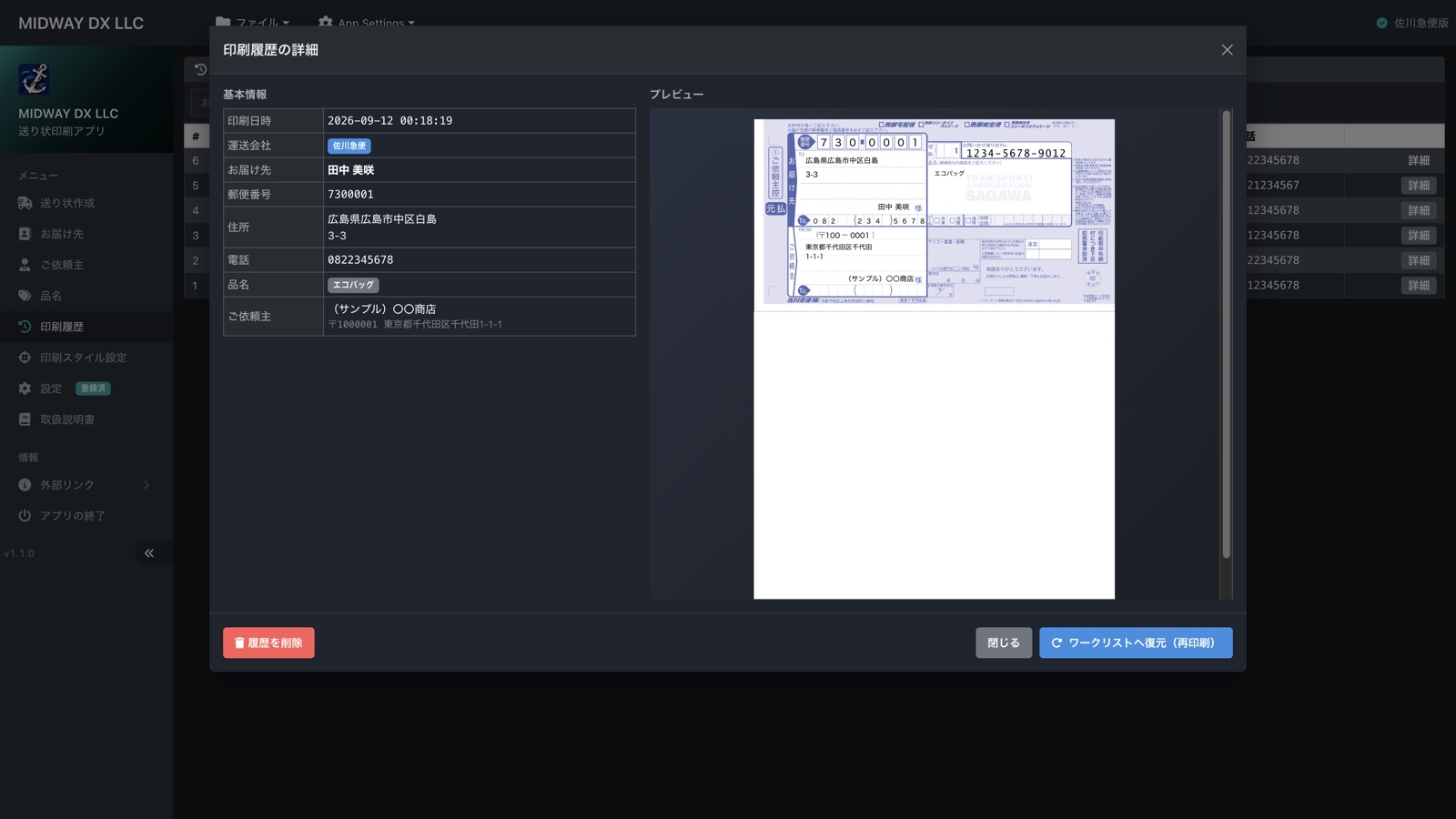Click the gear icon for 設定
Image resolution: width=1456 pixels, height=819 pixels.
coord(25,389)
